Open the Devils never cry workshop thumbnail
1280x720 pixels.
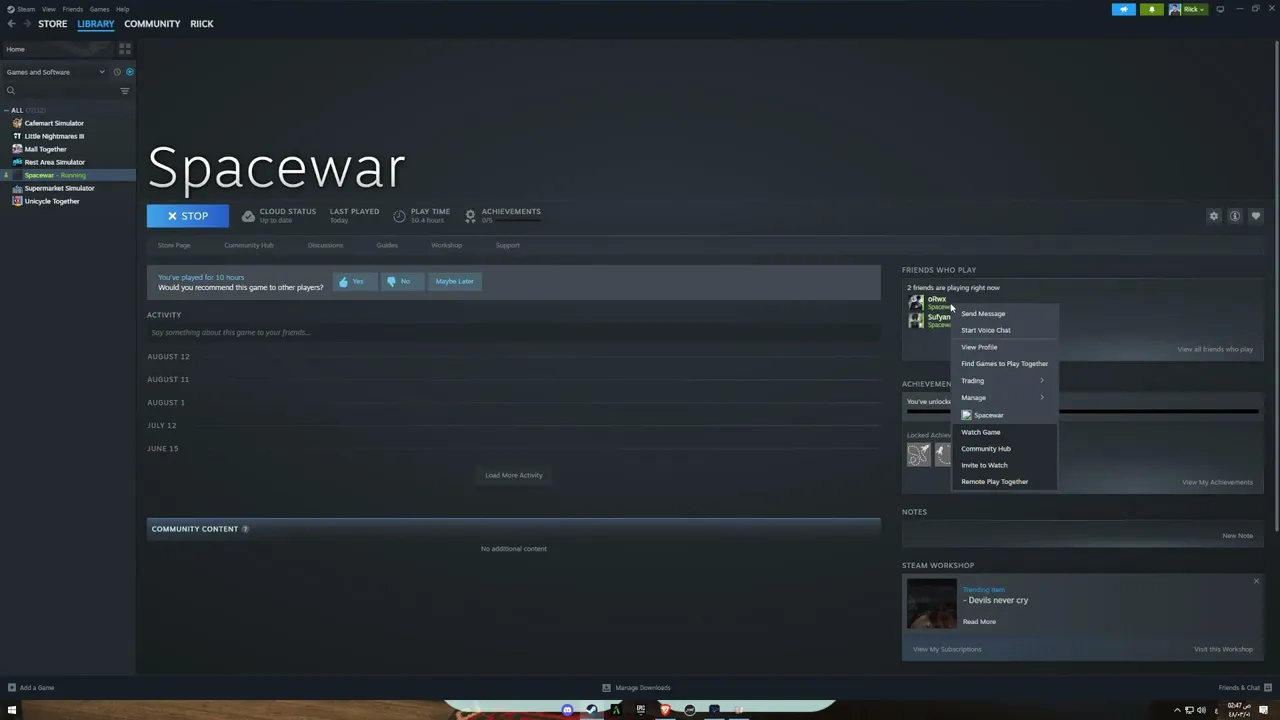(x=931, y=605)
